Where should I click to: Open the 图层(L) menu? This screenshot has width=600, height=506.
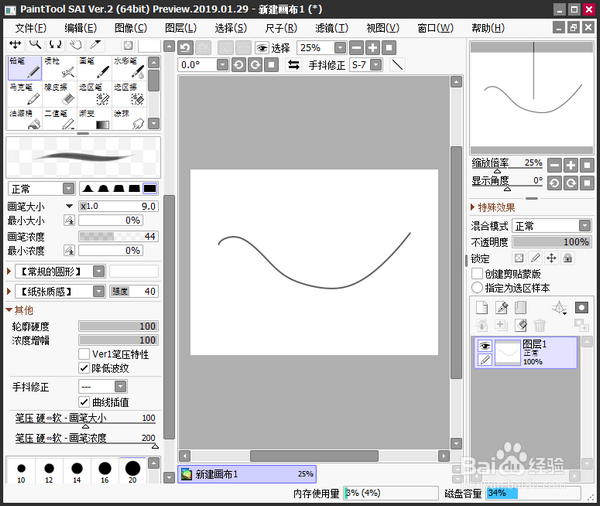click(x=181, y=28)
